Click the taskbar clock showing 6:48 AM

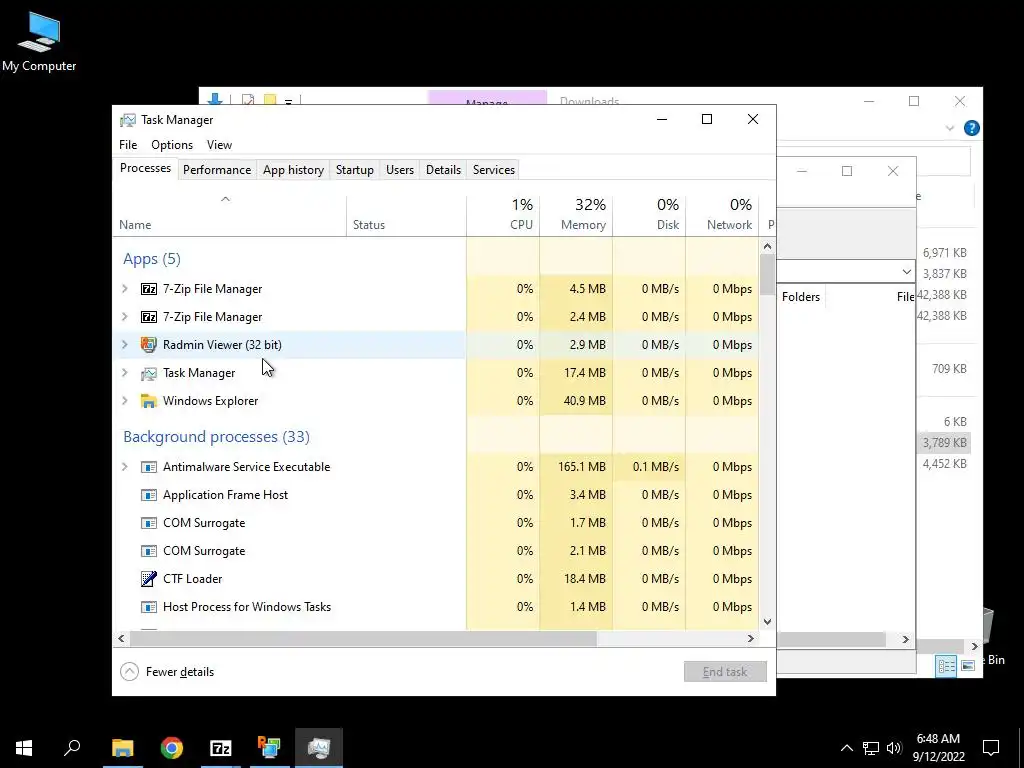(x=938, y=748)
